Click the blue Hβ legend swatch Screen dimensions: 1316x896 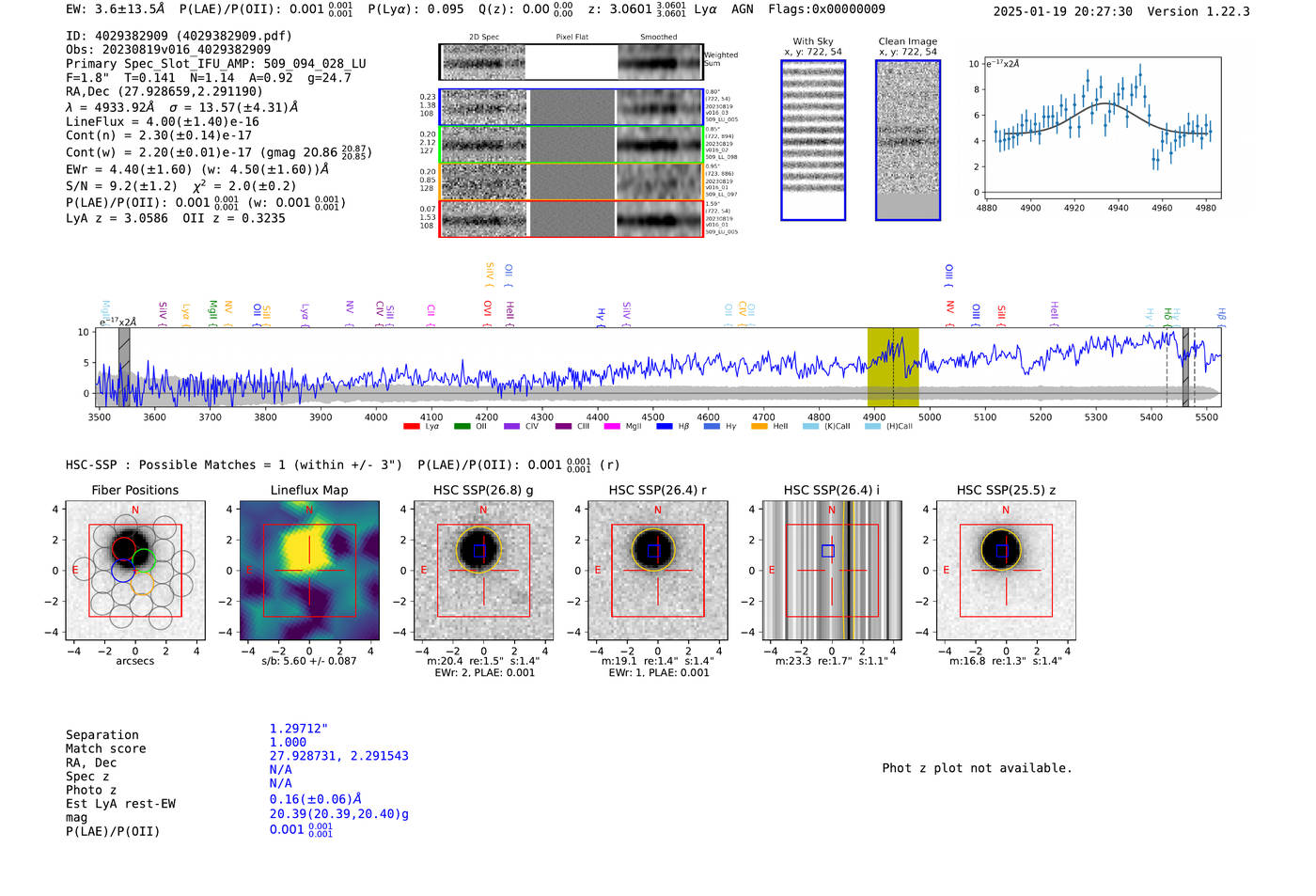665,427
